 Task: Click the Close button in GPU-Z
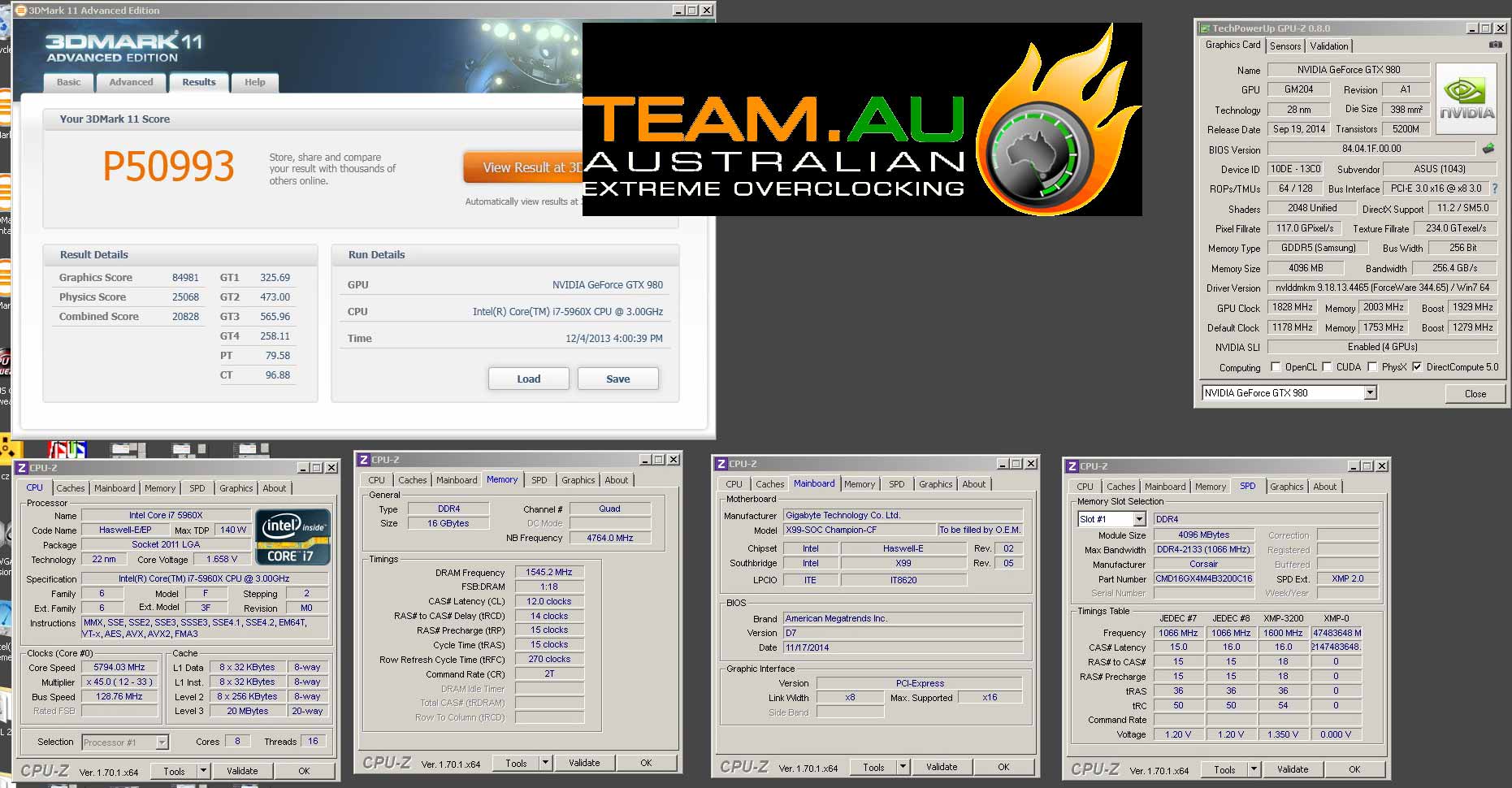pos(1475,393)
